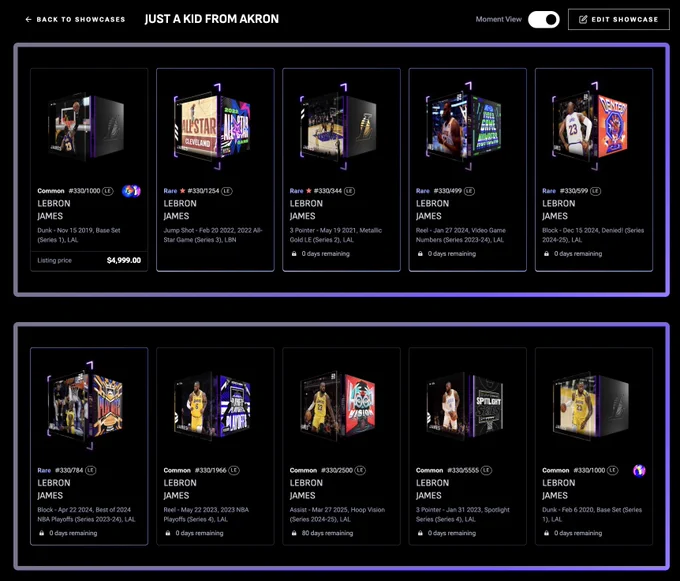
Task: Click '0 days remaining' on #330/1966 card
Action: 199,533
